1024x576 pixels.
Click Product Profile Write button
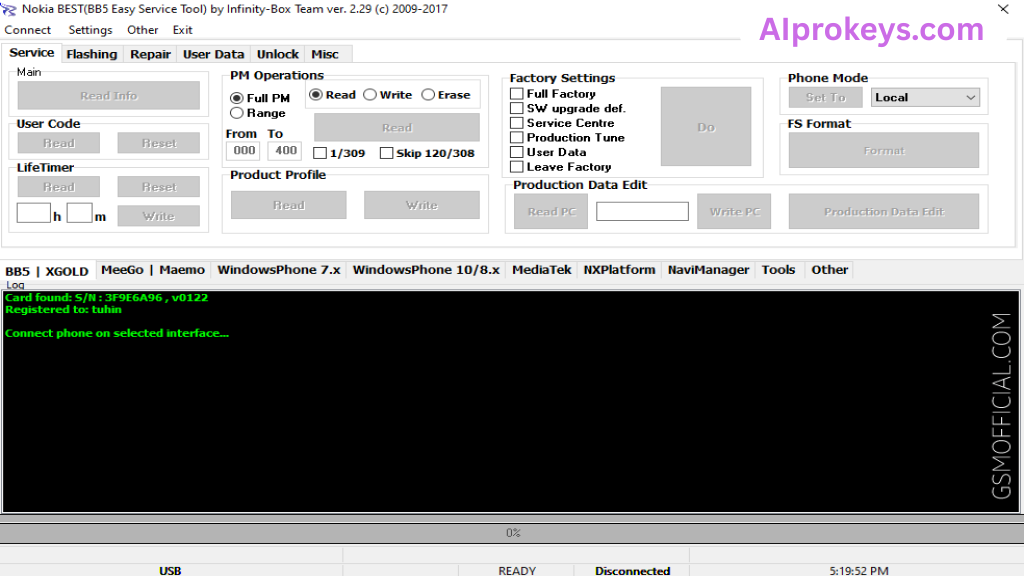point(421,205)
